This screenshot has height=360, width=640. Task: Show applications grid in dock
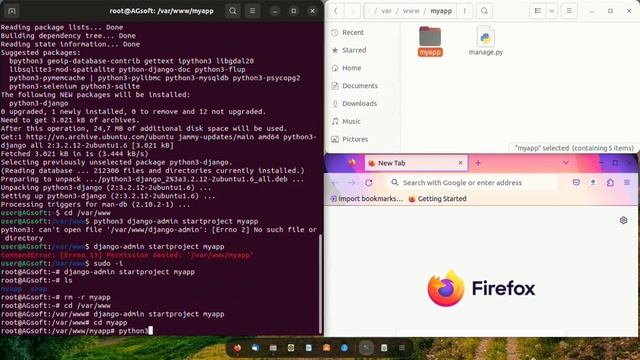pyautogui.click(x=402, y=348)
